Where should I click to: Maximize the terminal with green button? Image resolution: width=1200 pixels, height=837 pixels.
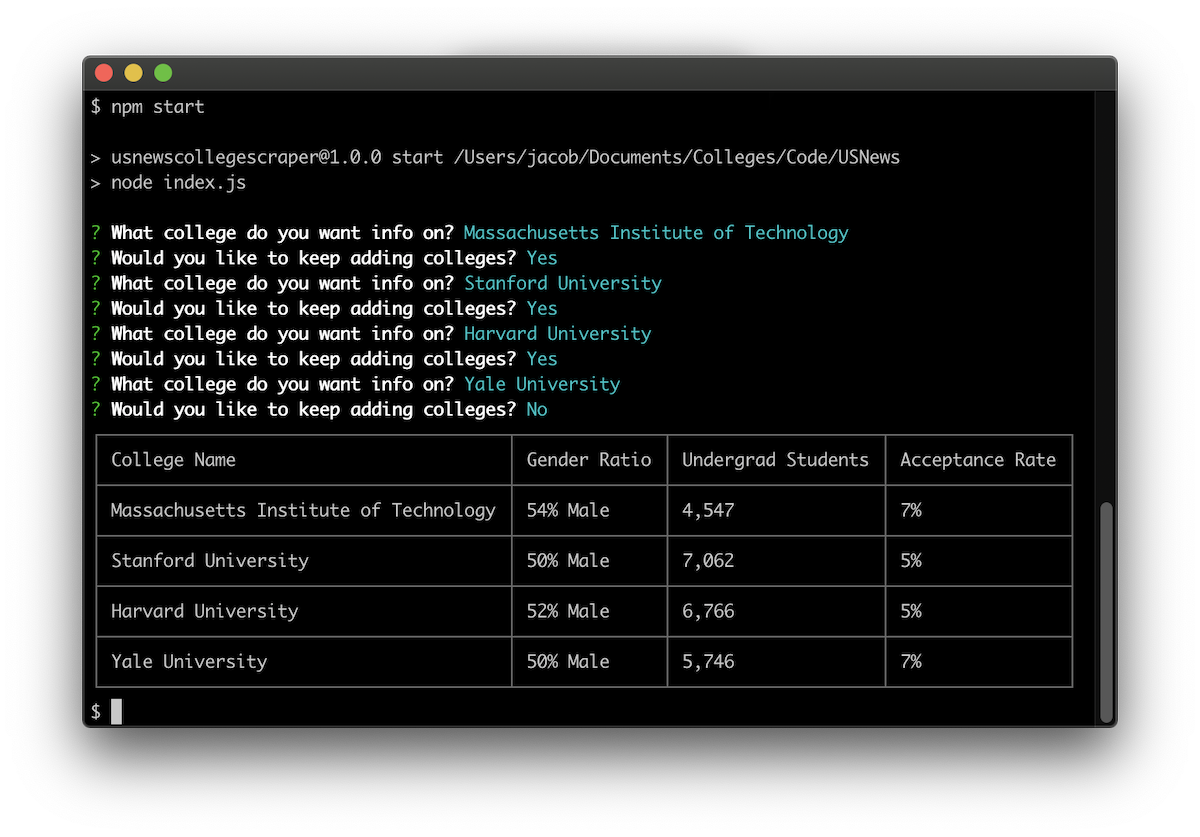[x=163, y=73]
